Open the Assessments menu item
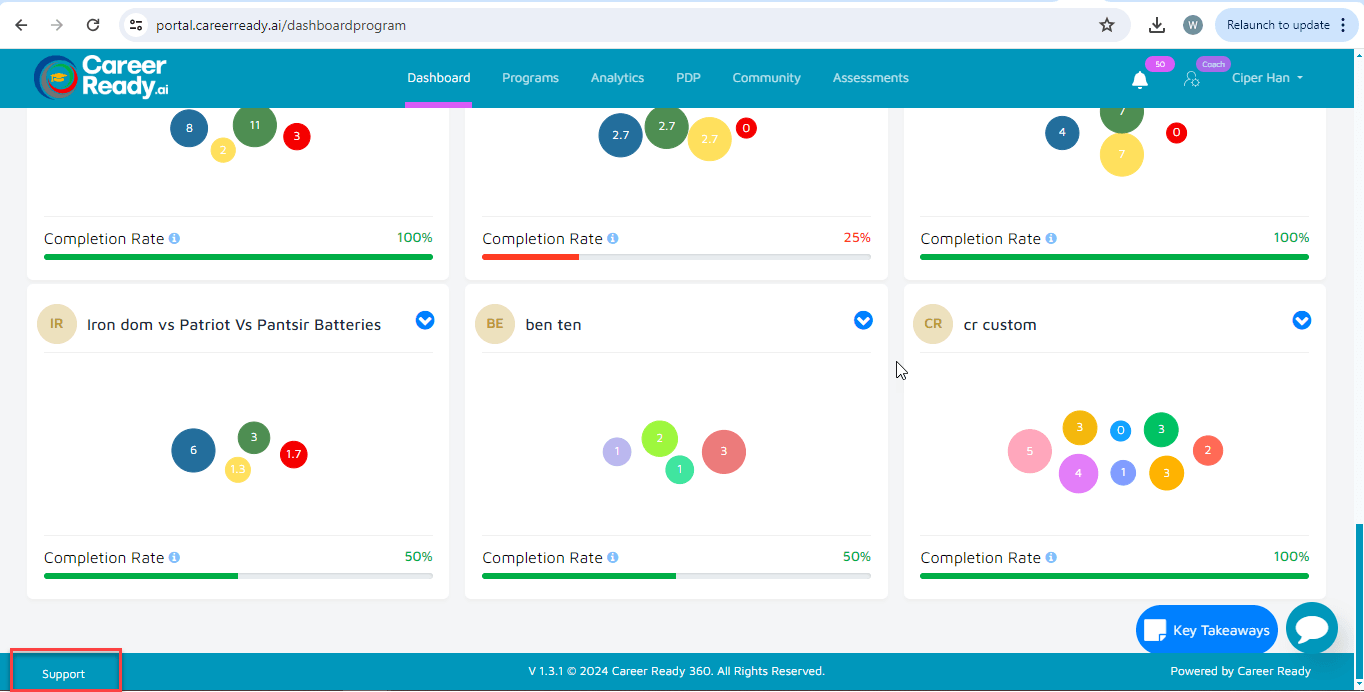Viewport: 1364px width, 692px height. (x=870, y=78)
